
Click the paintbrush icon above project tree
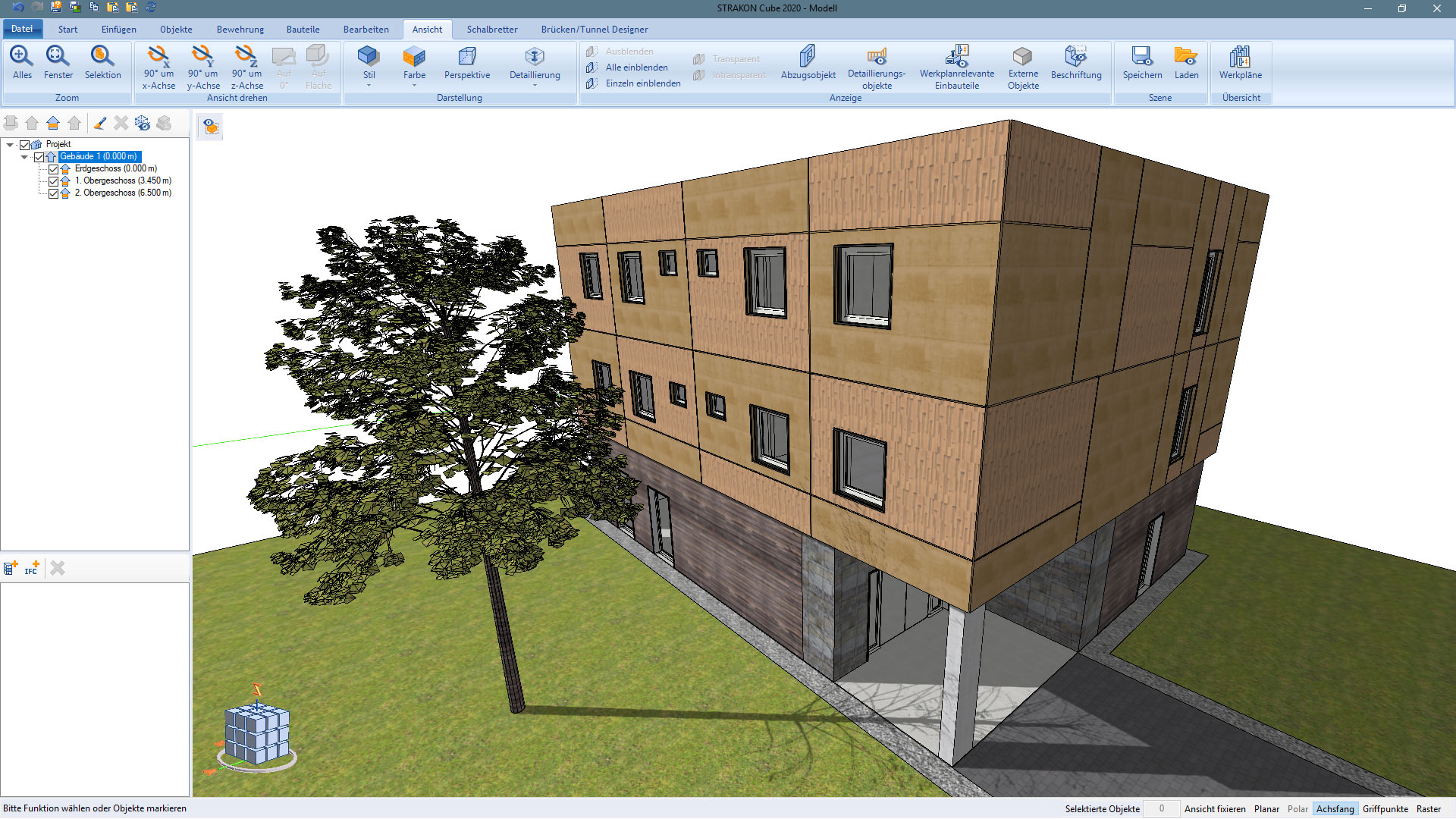(100, 123)
